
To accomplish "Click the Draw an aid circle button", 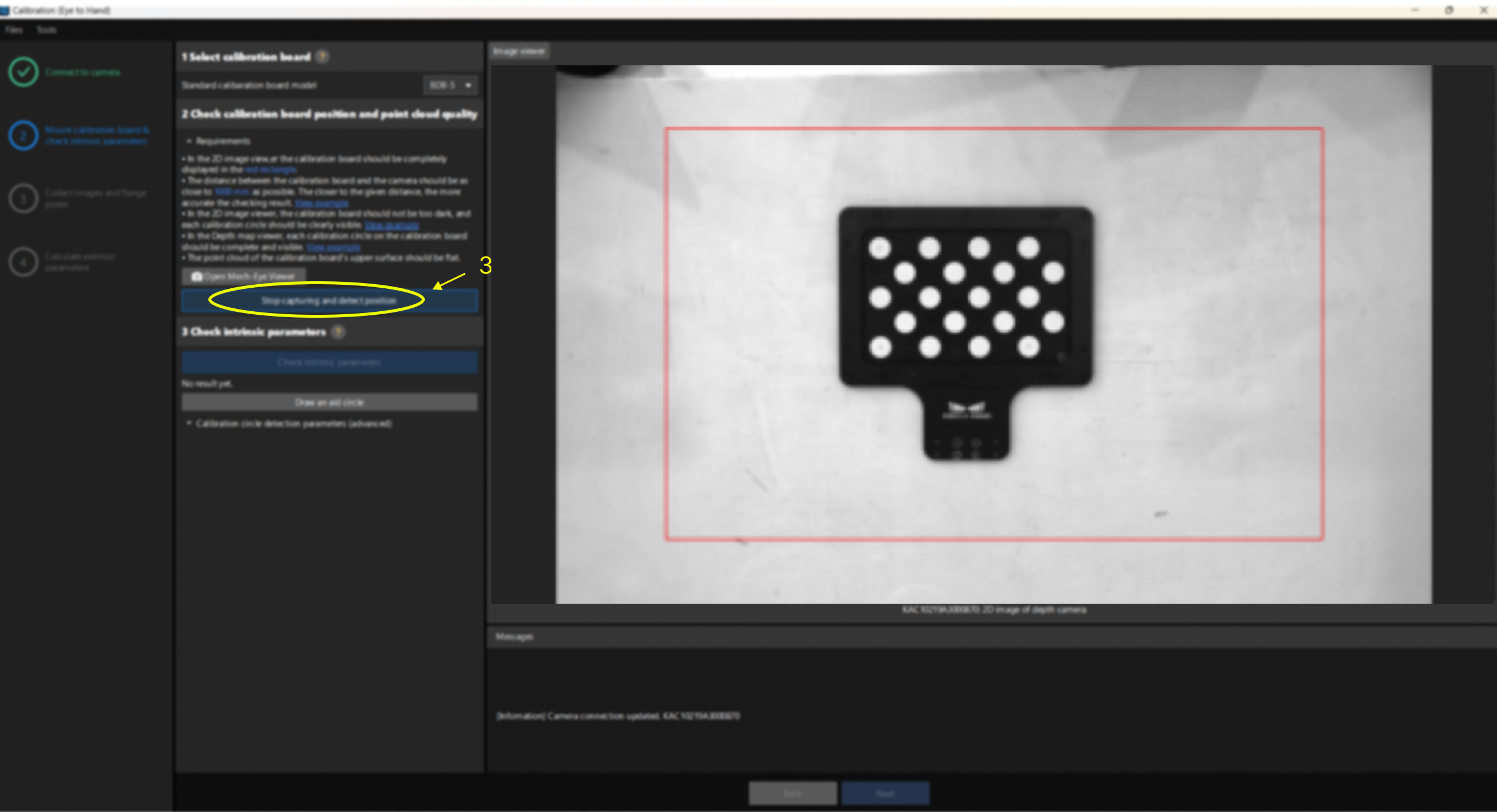I will click(x=329, y=402).
